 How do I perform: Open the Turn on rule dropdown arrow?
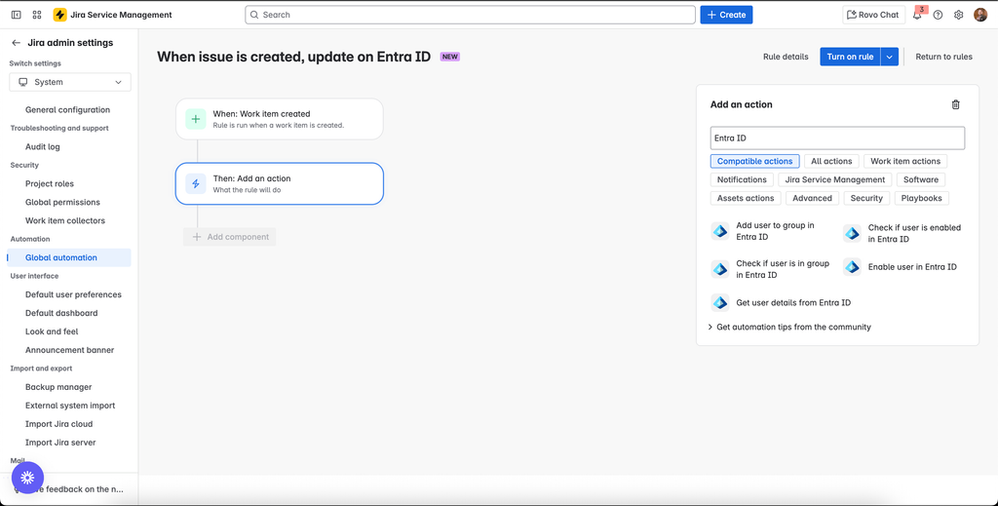890,57
